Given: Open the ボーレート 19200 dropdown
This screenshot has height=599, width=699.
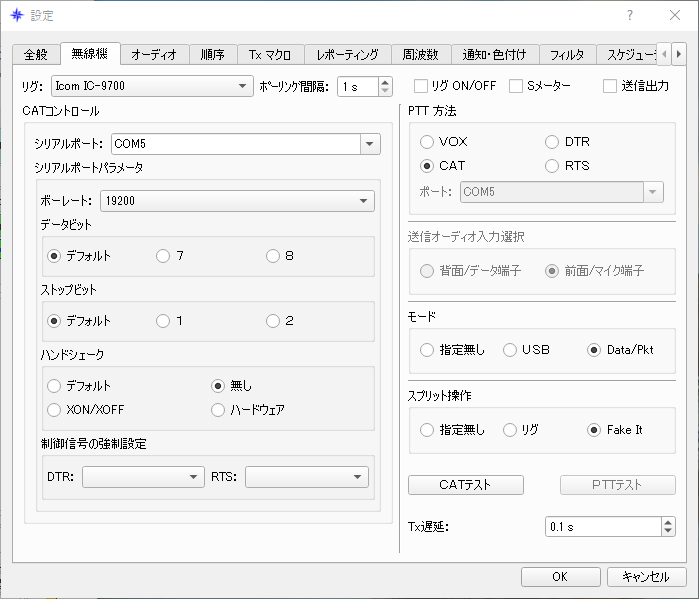Looking at the screenshot, I should (x=237, y=201).
